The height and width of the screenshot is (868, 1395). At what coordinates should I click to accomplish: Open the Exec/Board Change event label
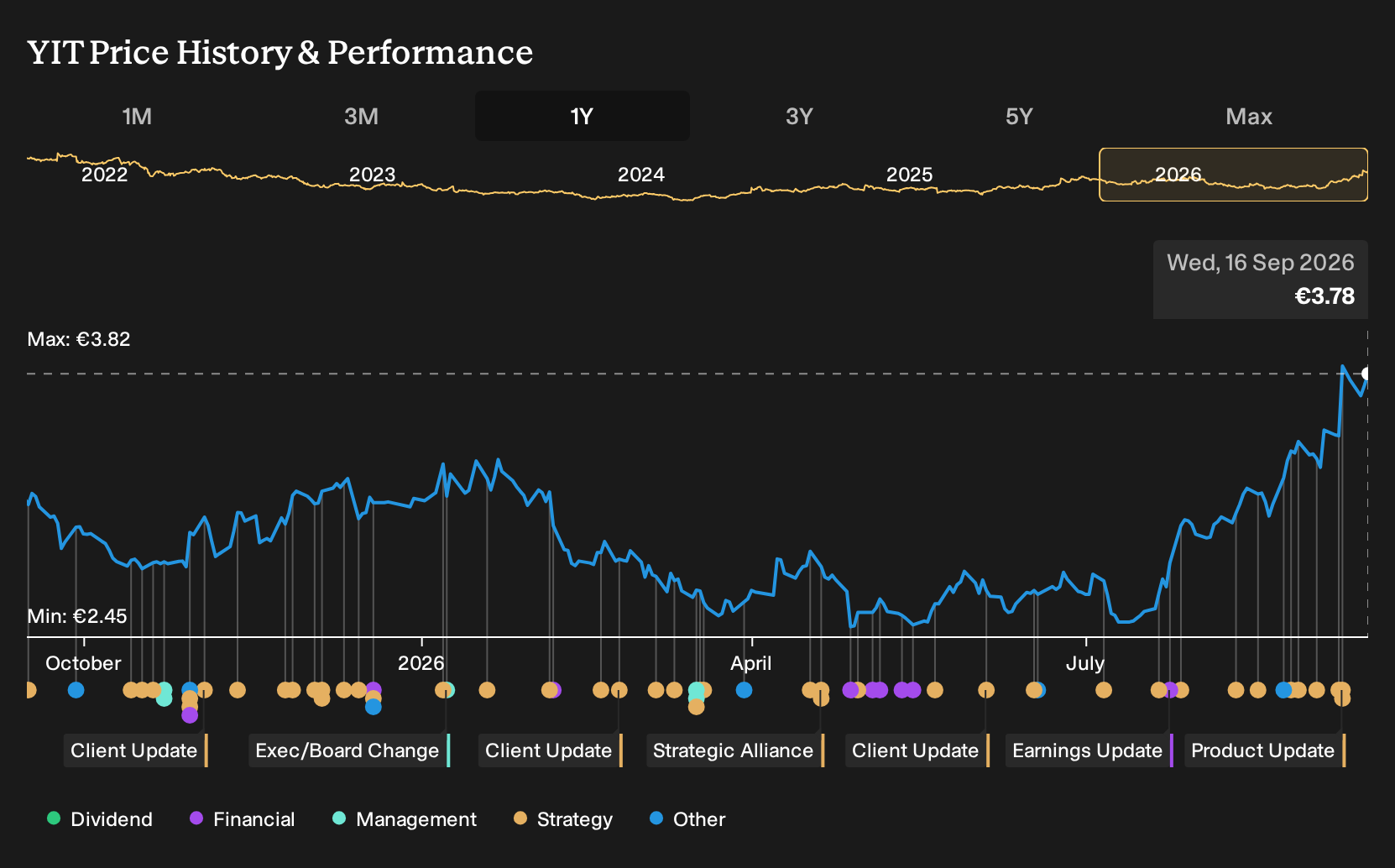coord(349,750)
